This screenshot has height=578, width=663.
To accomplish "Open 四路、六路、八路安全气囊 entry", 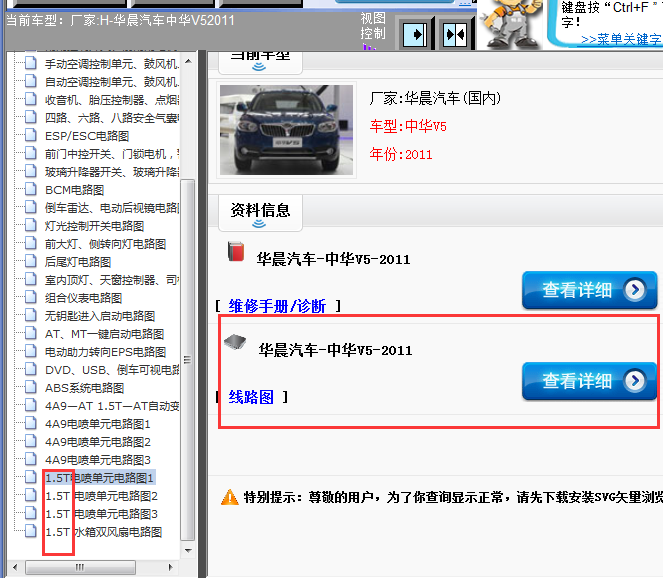I will click(x=112, y=118).
